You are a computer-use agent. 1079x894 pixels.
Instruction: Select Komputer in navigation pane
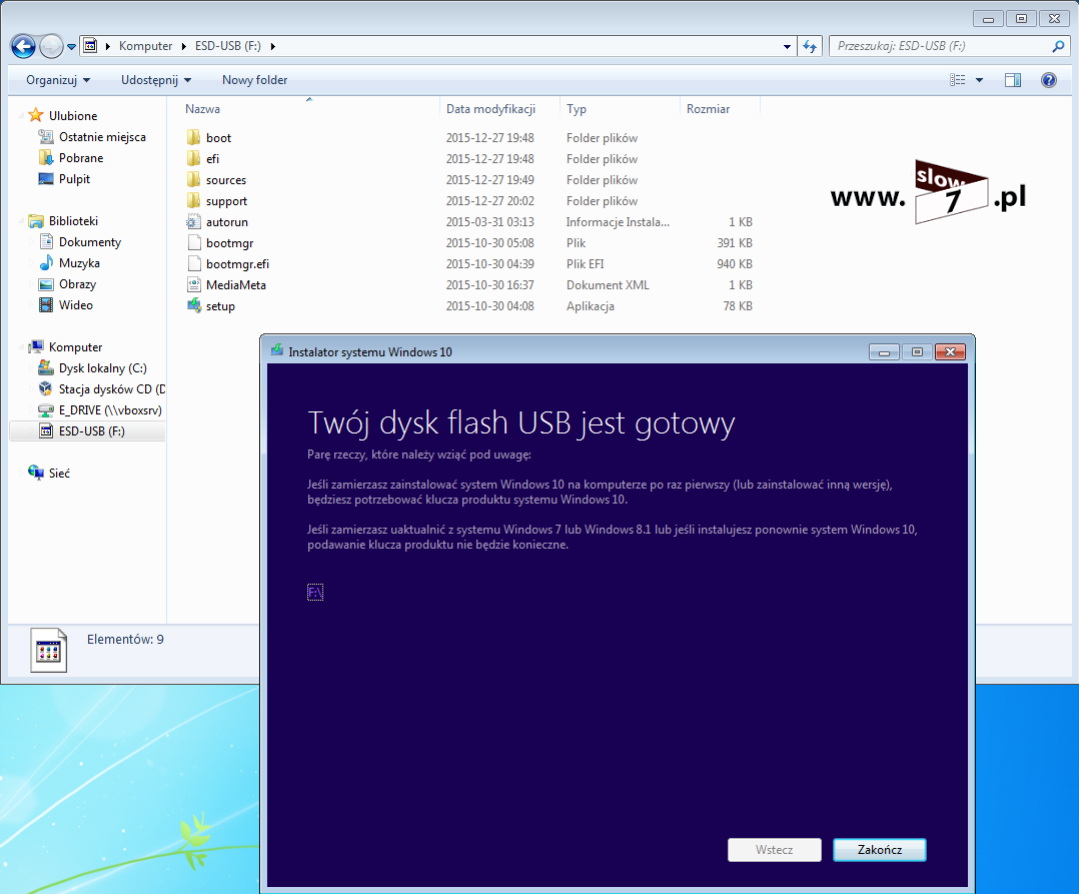point(75,347)
